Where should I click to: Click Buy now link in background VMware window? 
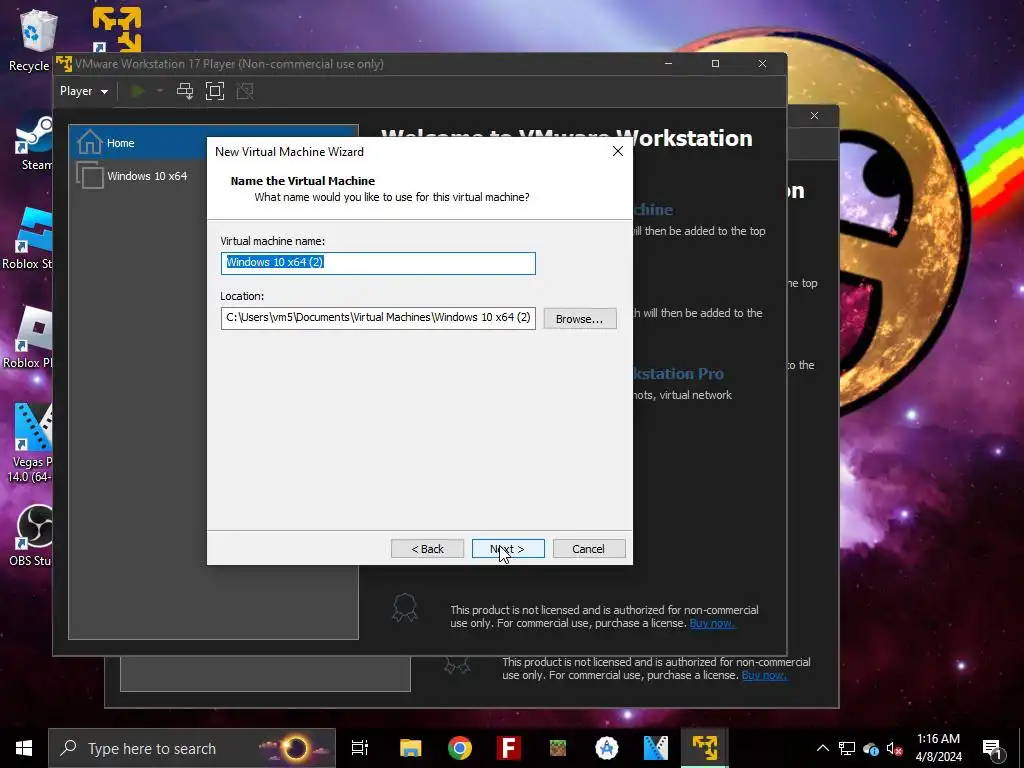coord(763,675)
